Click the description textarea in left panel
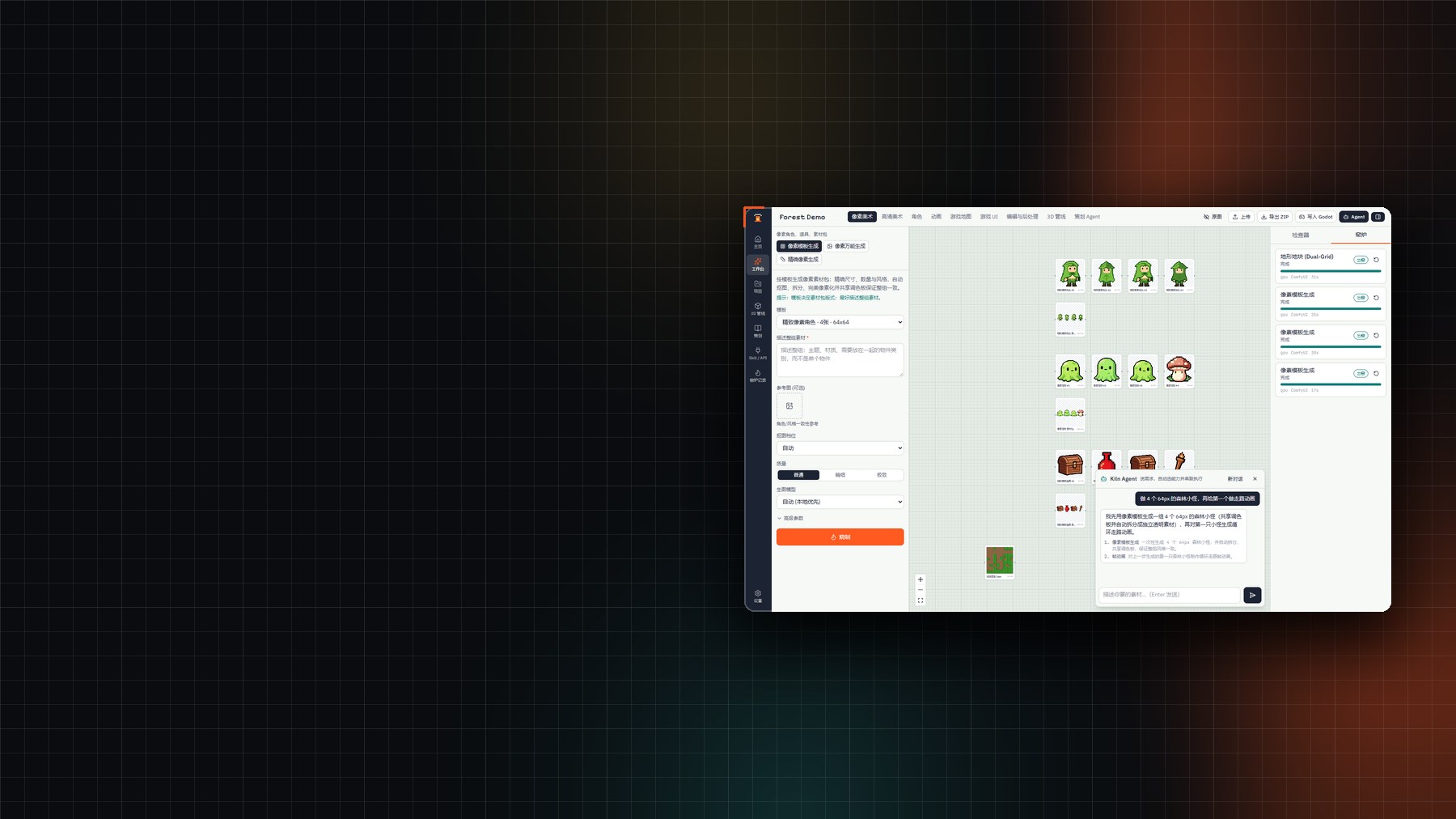1456x819 pixels. (840, 360)
